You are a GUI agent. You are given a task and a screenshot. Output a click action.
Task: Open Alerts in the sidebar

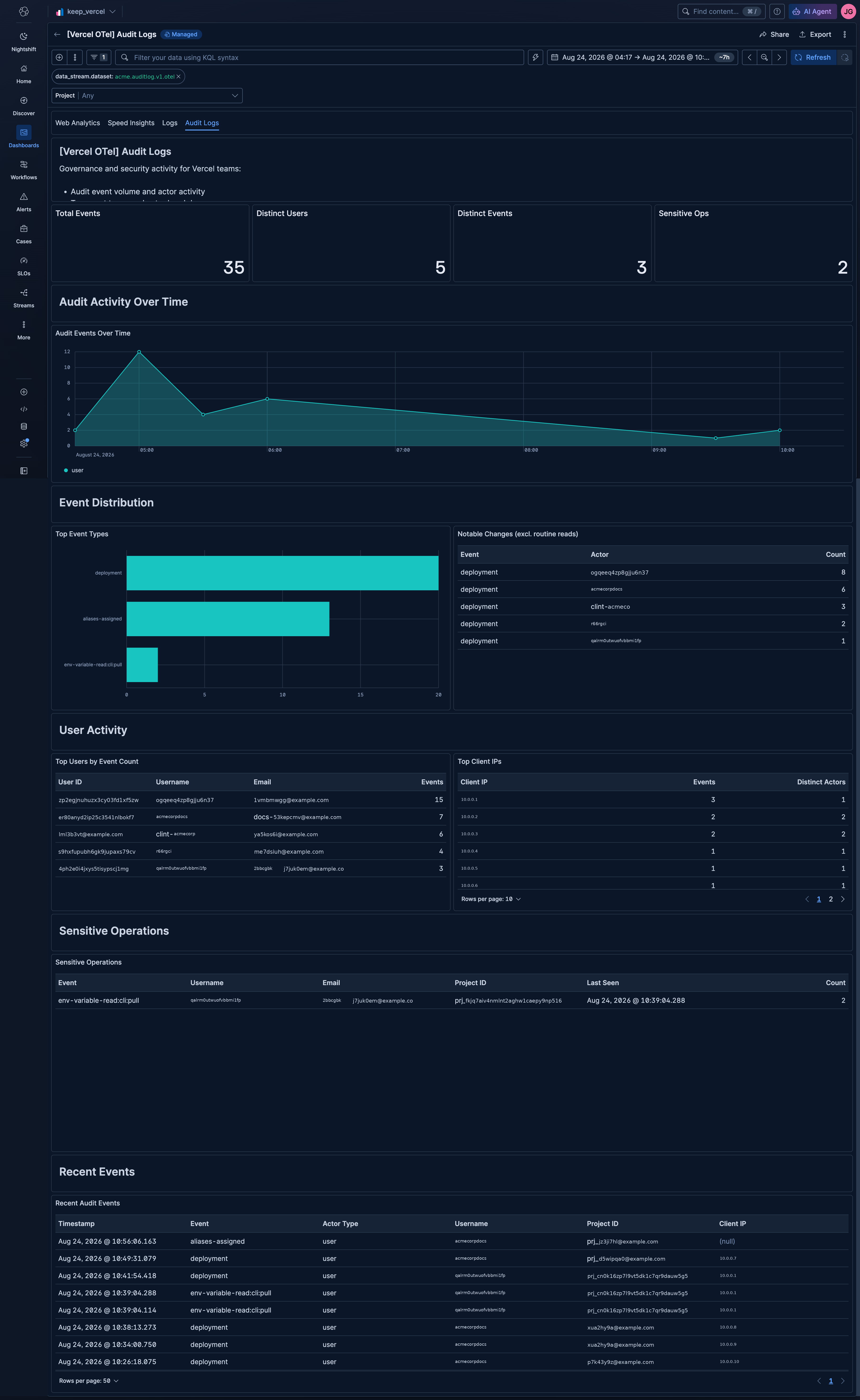23,202
